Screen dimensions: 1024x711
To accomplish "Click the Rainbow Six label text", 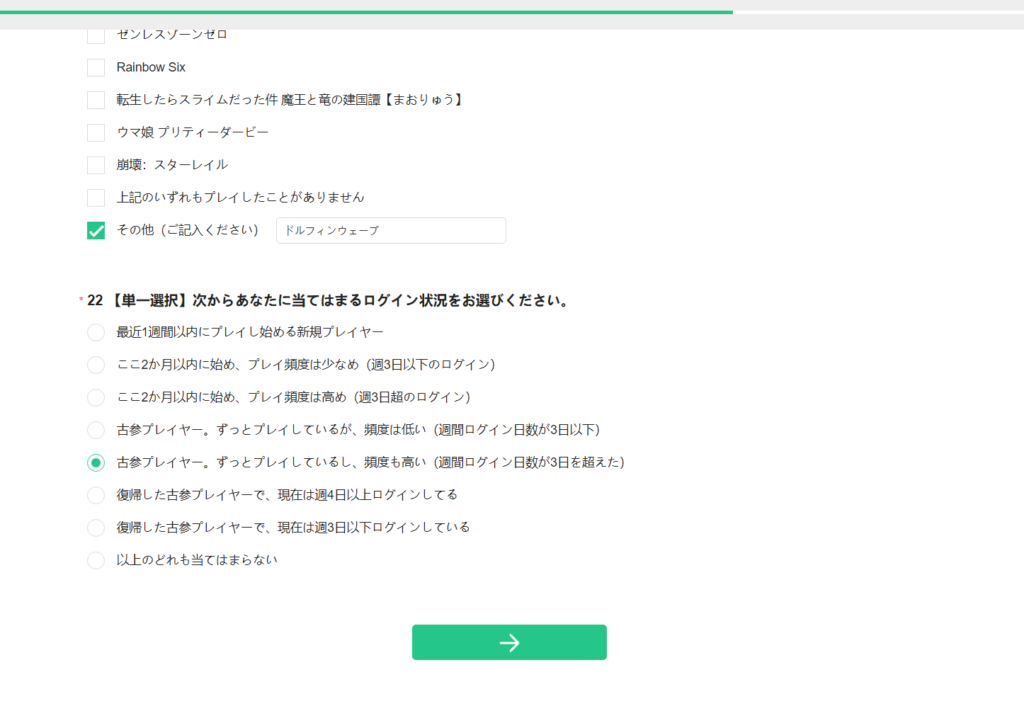I will [151, 68].
